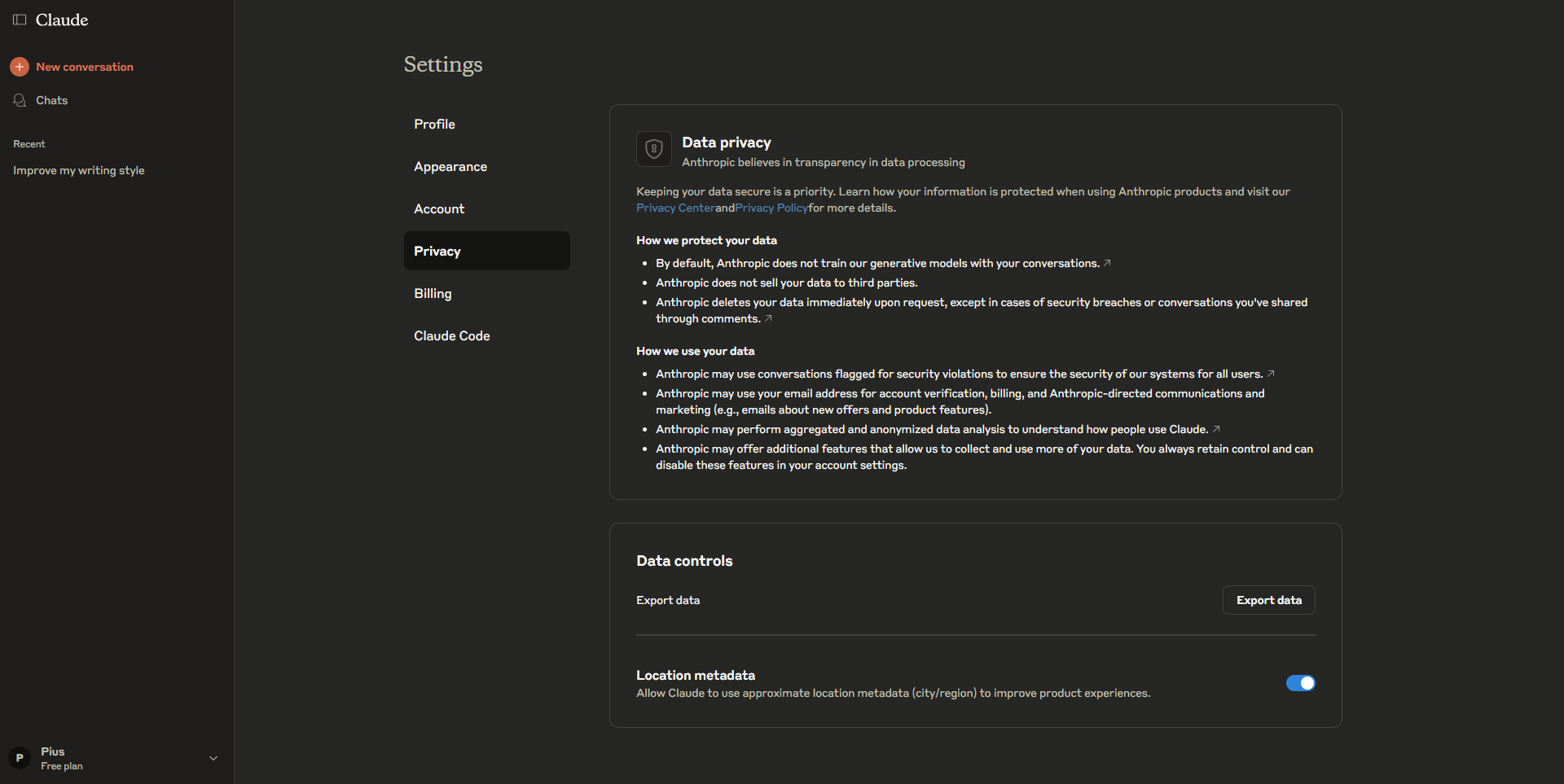
Task: Start a New conversation
Action: [x=85, y=67]
